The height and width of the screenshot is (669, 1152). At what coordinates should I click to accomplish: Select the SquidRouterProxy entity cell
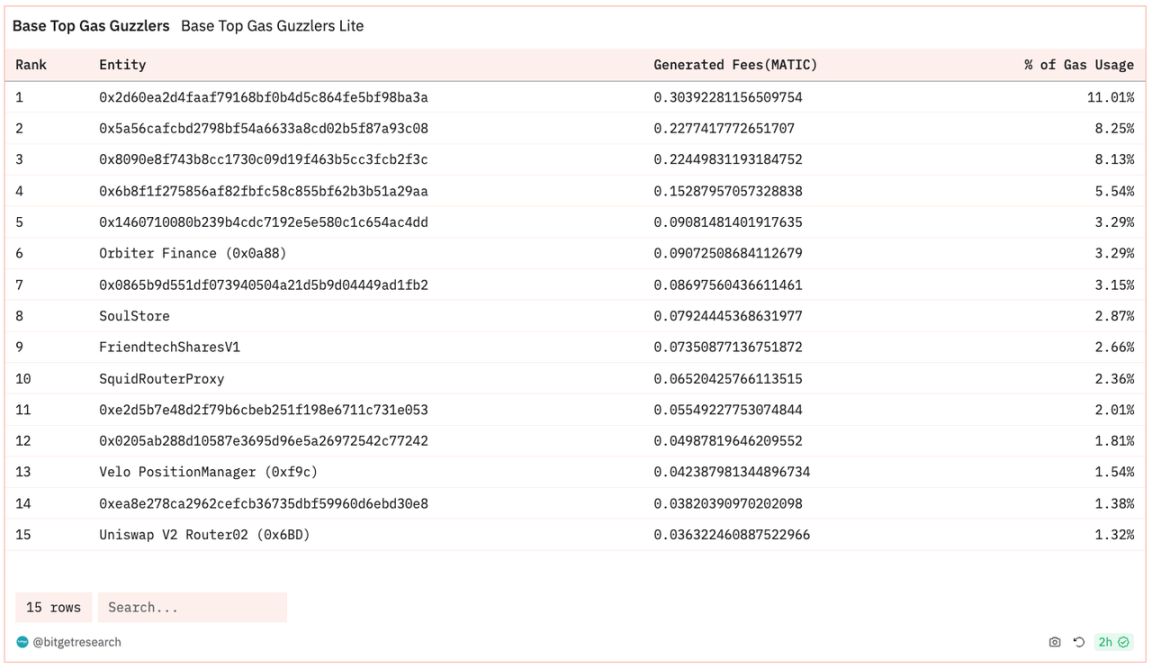pos(162,379)
